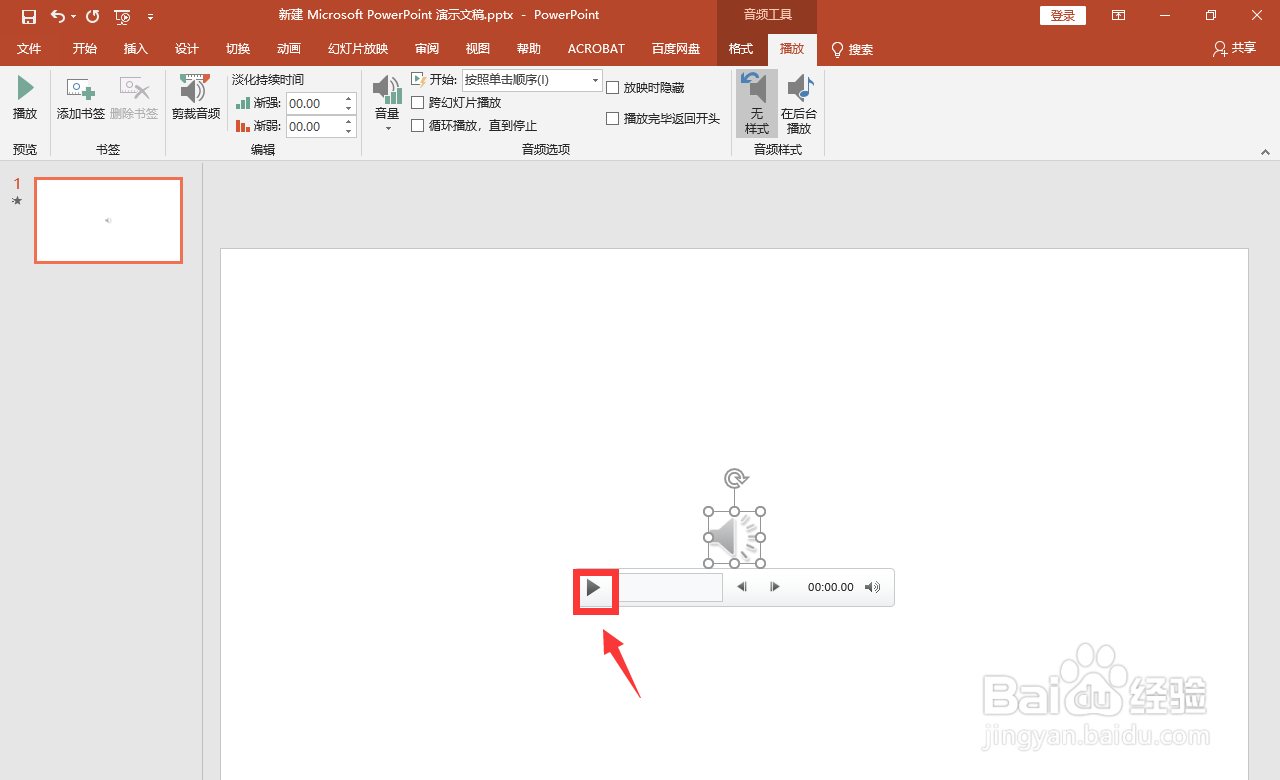Click the Tell Me search (搜索) box
This screenshot has width=1280, height=780.
tap(852, 49)
